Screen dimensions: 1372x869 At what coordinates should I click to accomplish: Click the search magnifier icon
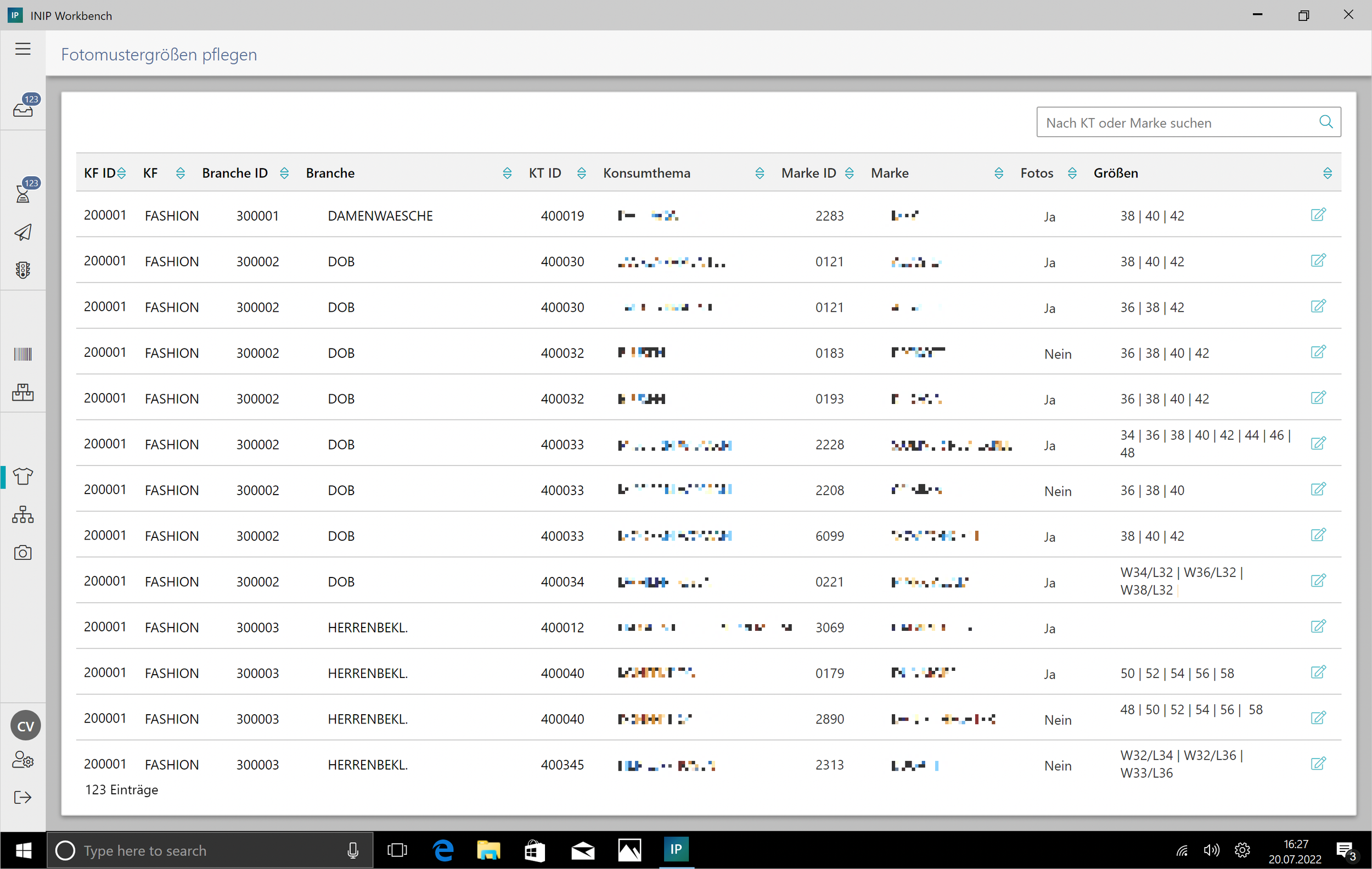1326,122
